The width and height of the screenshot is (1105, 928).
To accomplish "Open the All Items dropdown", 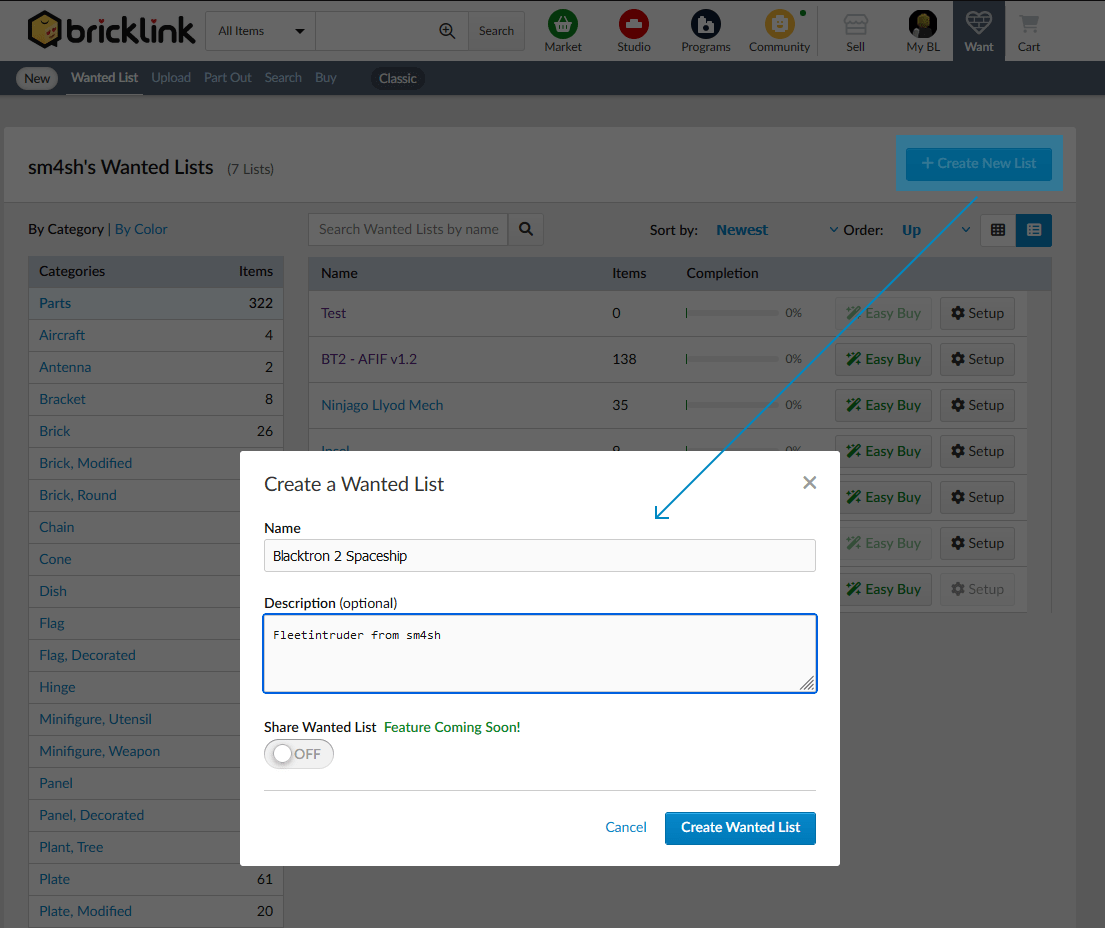I will coord(261,31).
